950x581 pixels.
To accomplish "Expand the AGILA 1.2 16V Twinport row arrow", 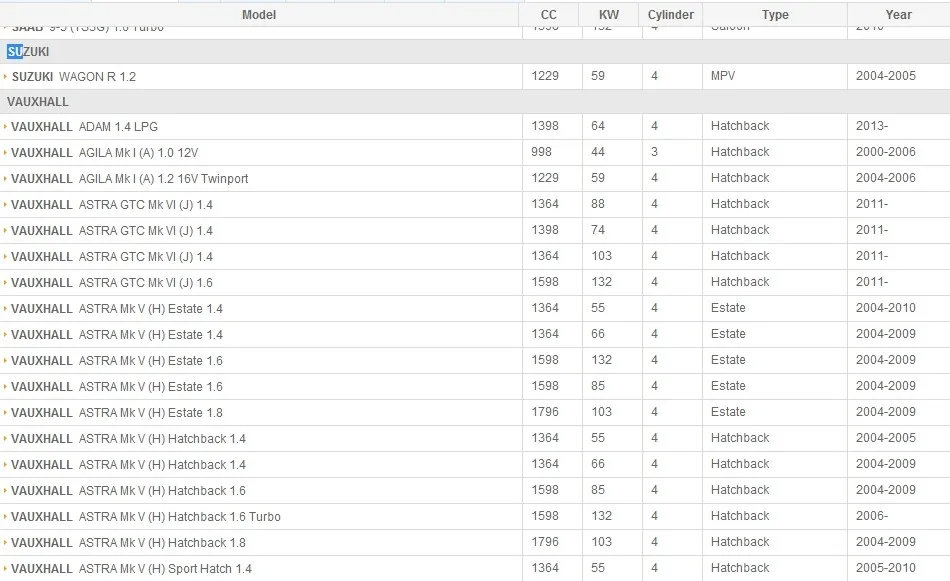I will point(5,179).
